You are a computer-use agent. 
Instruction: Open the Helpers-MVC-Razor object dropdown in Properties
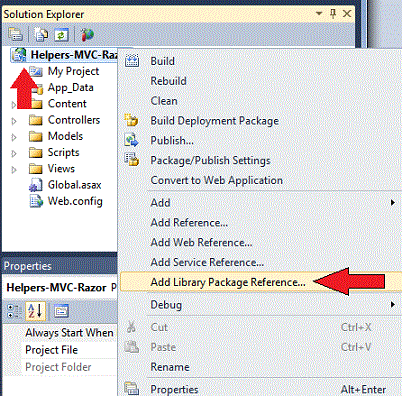[x=60, y=288]
